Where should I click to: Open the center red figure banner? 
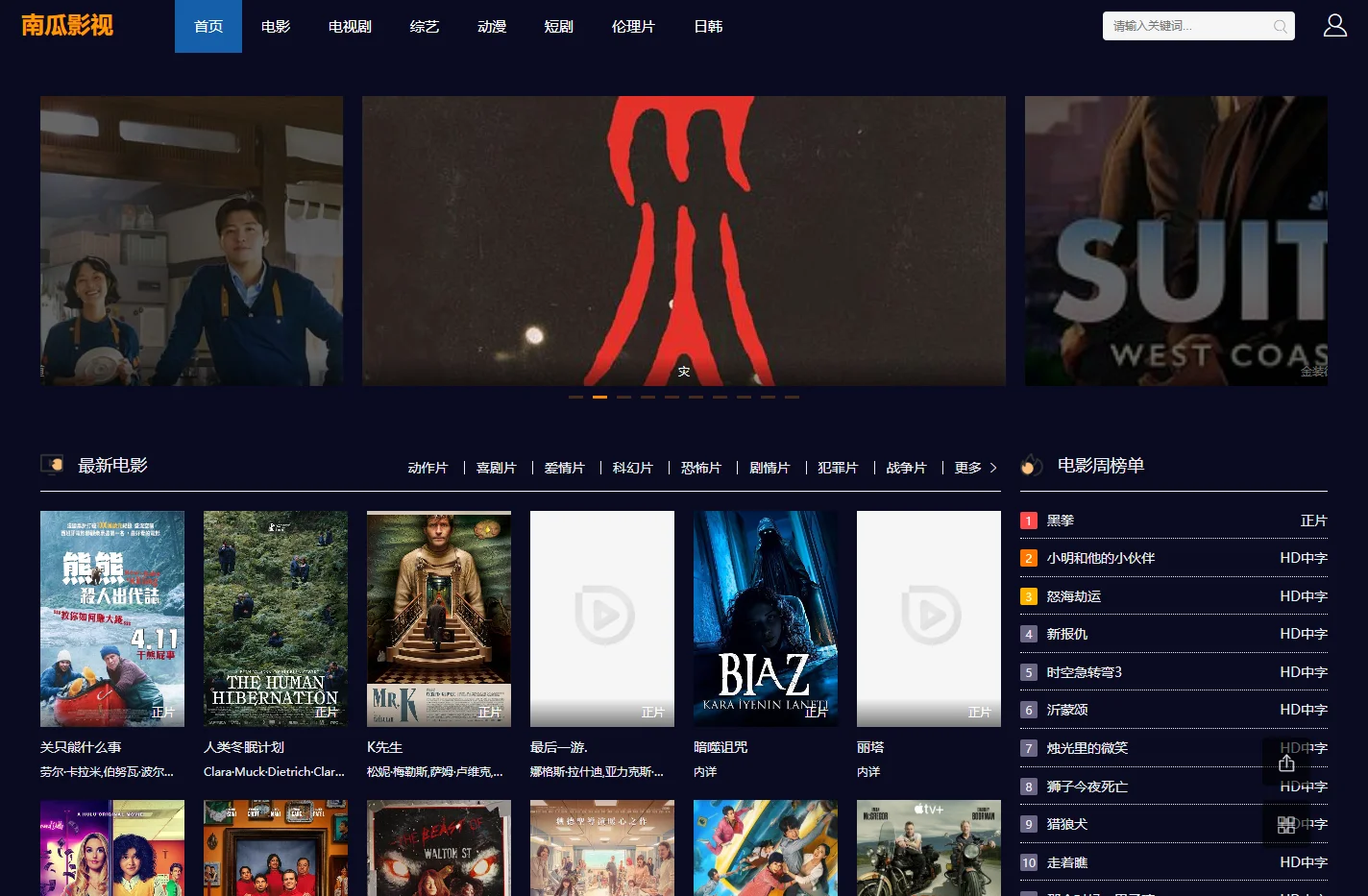tap(684, 241)
